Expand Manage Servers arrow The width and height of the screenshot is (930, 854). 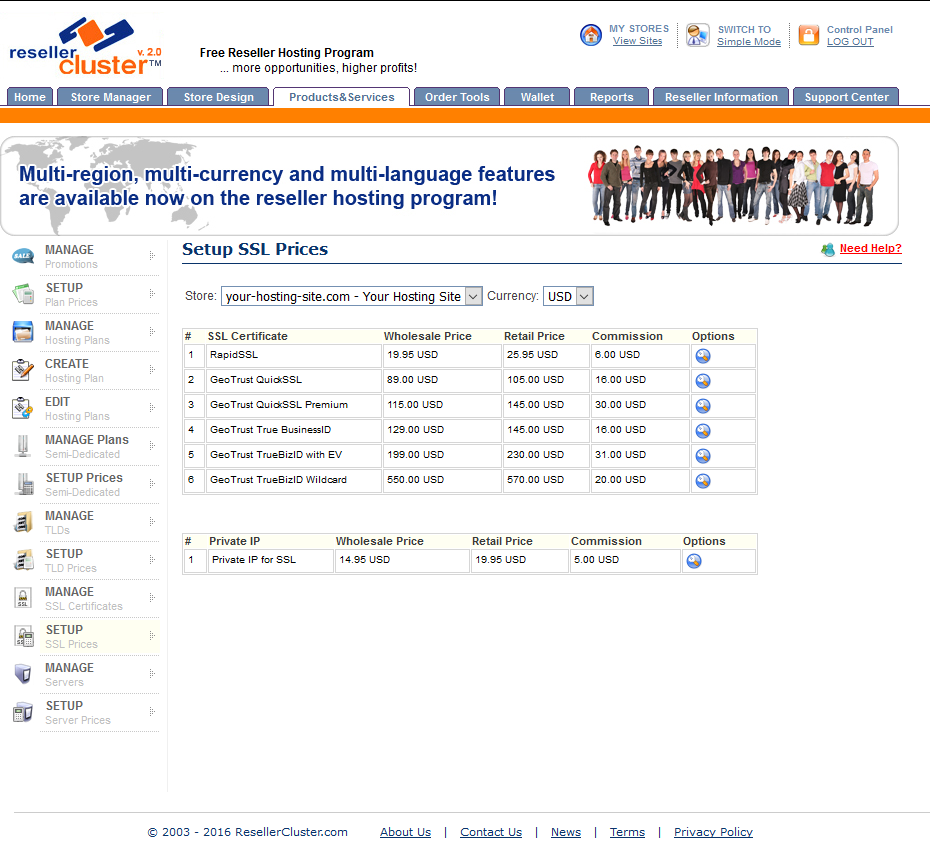click(152, 673)
